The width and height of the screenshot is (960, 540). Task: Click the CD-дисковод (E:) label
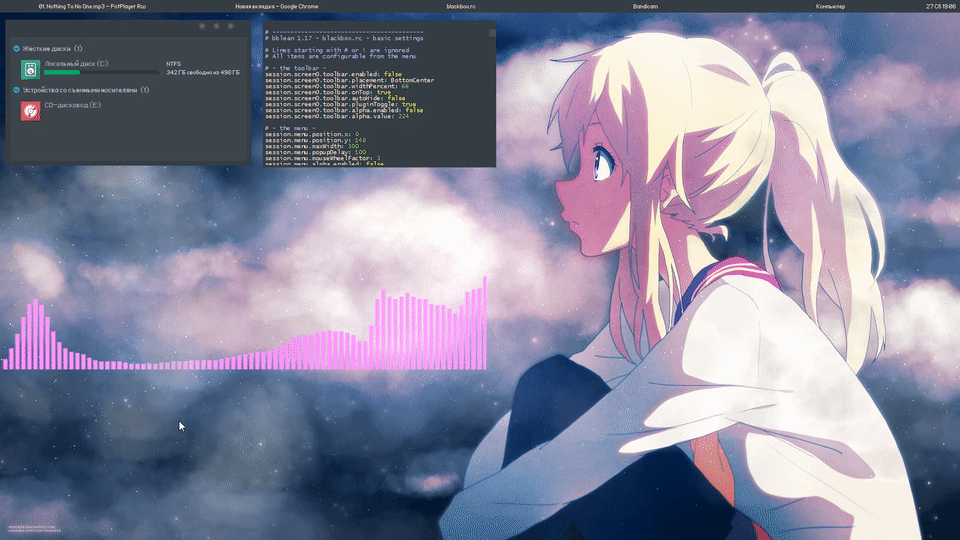pos(72,105)
